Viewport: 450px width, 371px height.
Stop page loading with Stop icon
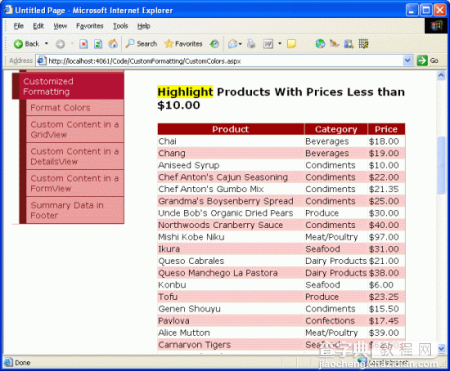(84, 44)
